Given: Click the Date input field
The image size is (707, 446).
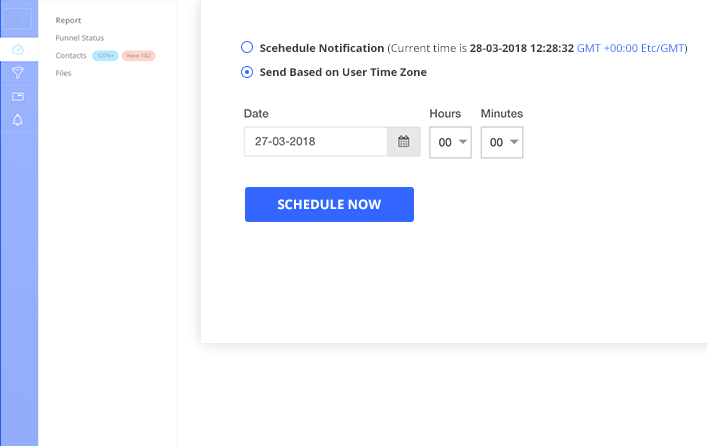Looking at the screenshot, I should pyautogui.click(x=315, y=142).
